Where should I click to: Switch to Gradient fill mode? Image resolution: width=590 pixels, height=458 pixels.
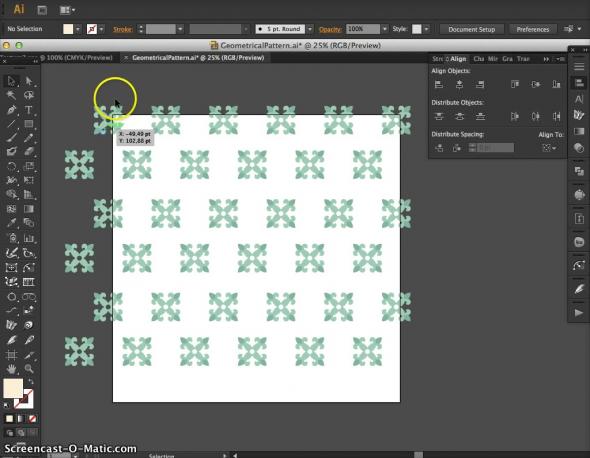pos(21,419)
